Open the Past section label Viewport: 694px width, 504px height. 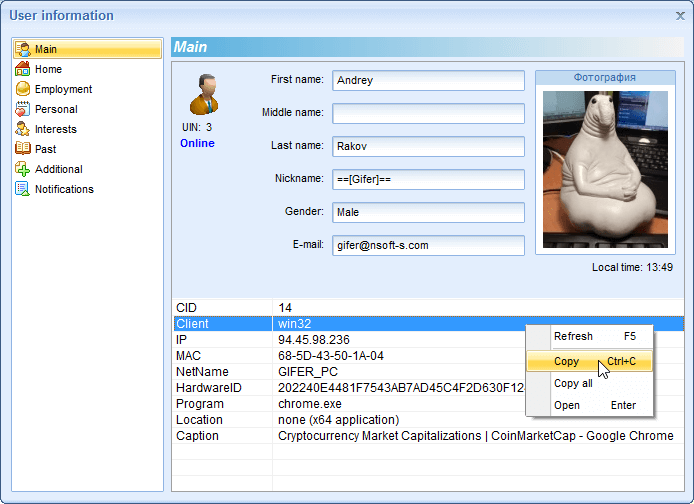pos(46,149)
